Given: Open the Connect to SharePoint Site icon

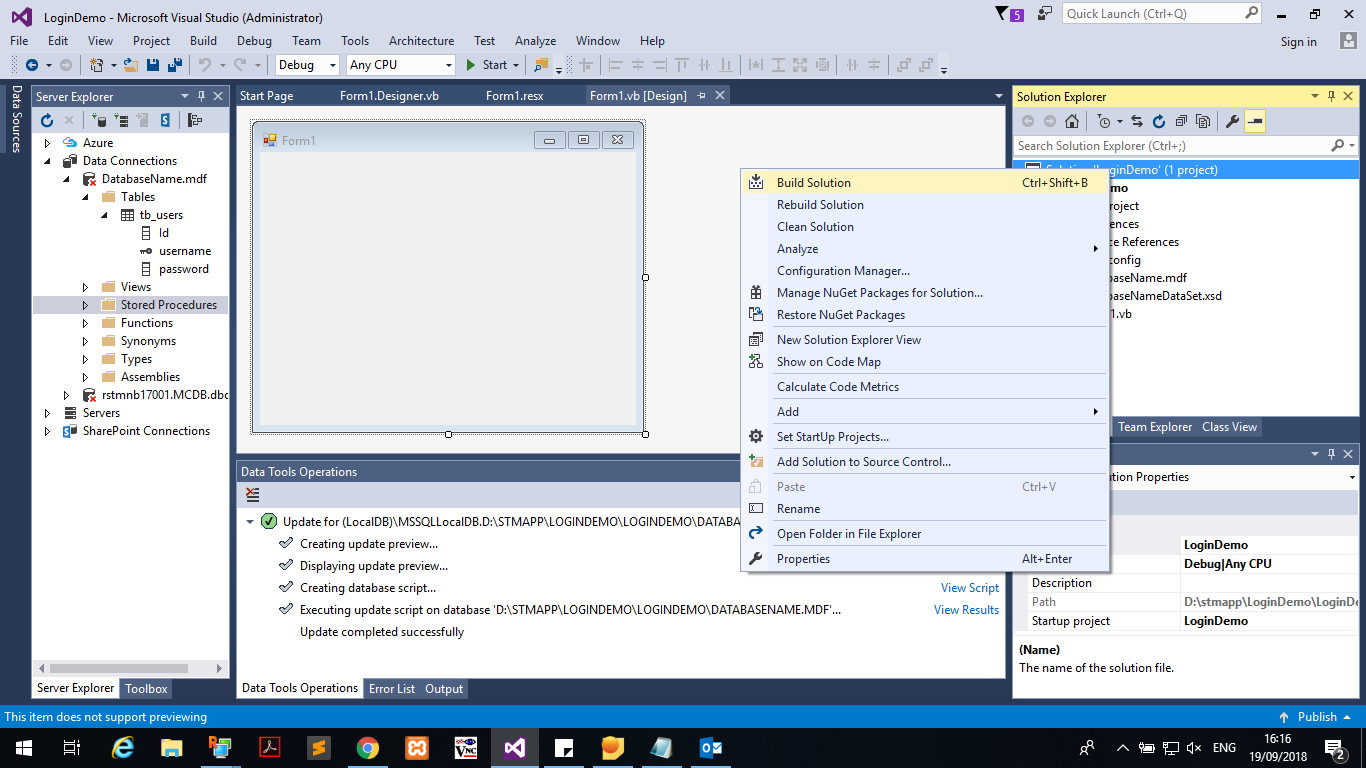Looking at the screenshot, I should [x=165, y=119].
